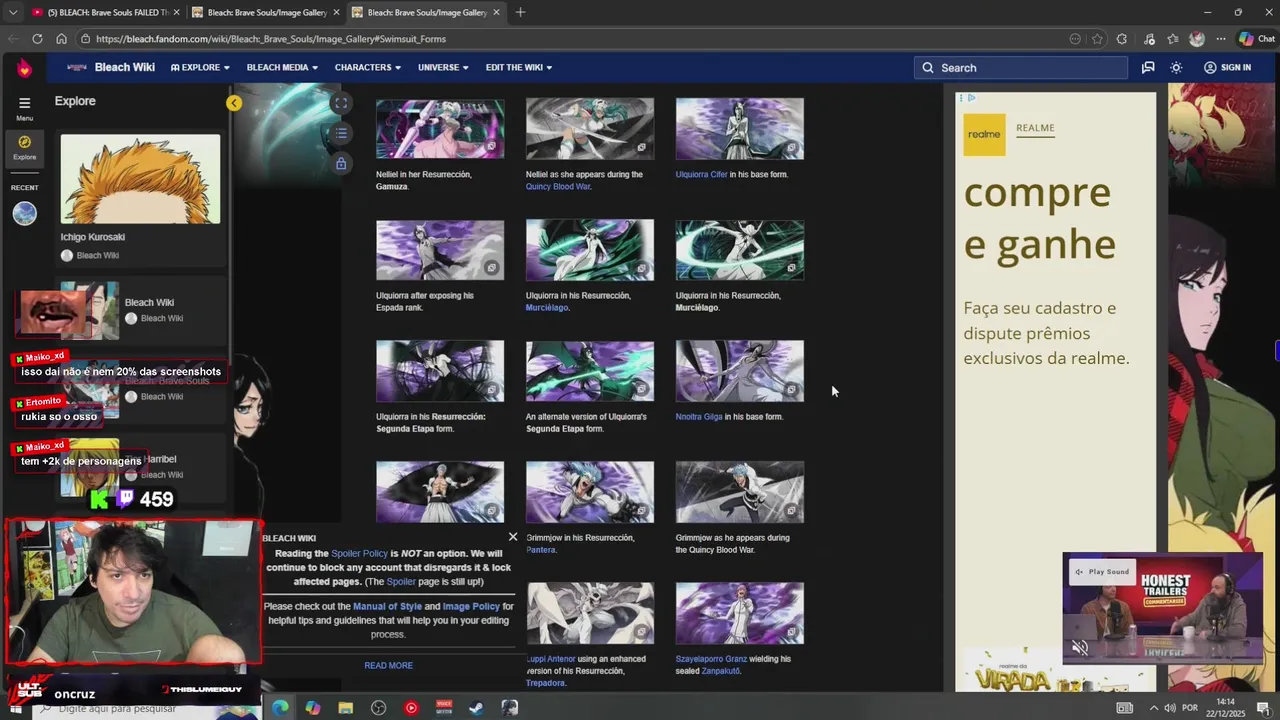Go back with browser back arrow
Screen dimensions: 1280x720
(12, 39)
